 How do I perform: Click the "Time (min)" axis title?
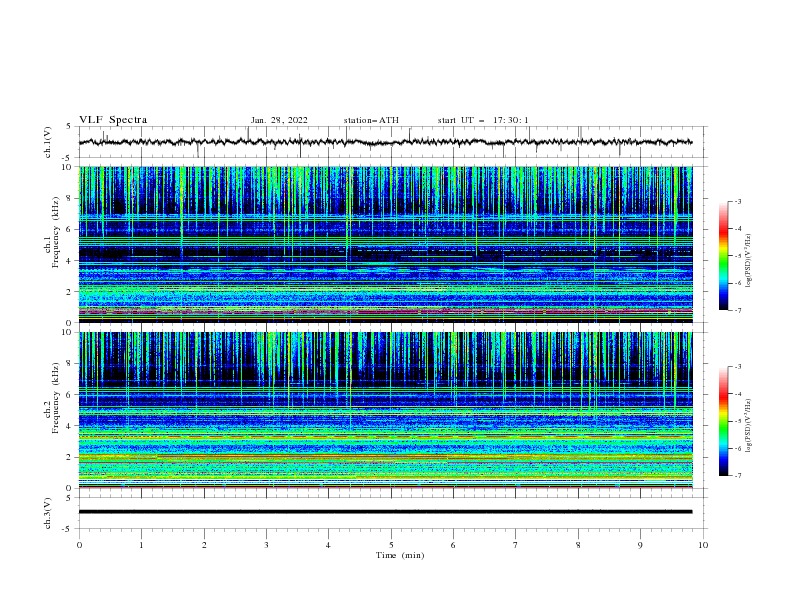point(400,555)
